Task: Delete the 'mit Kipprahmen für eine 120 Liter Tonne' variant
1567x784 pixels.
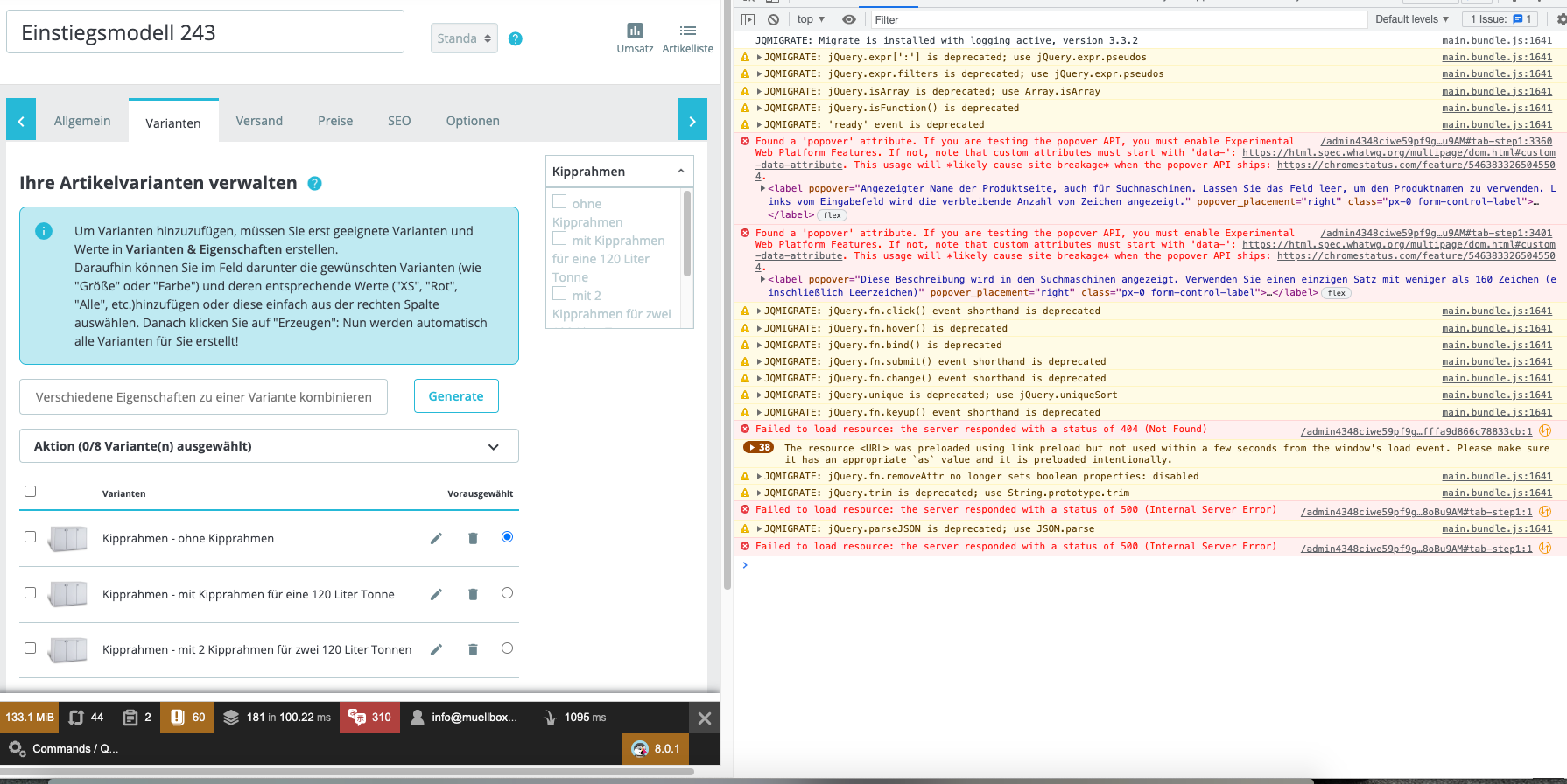Action: [473, 594]
